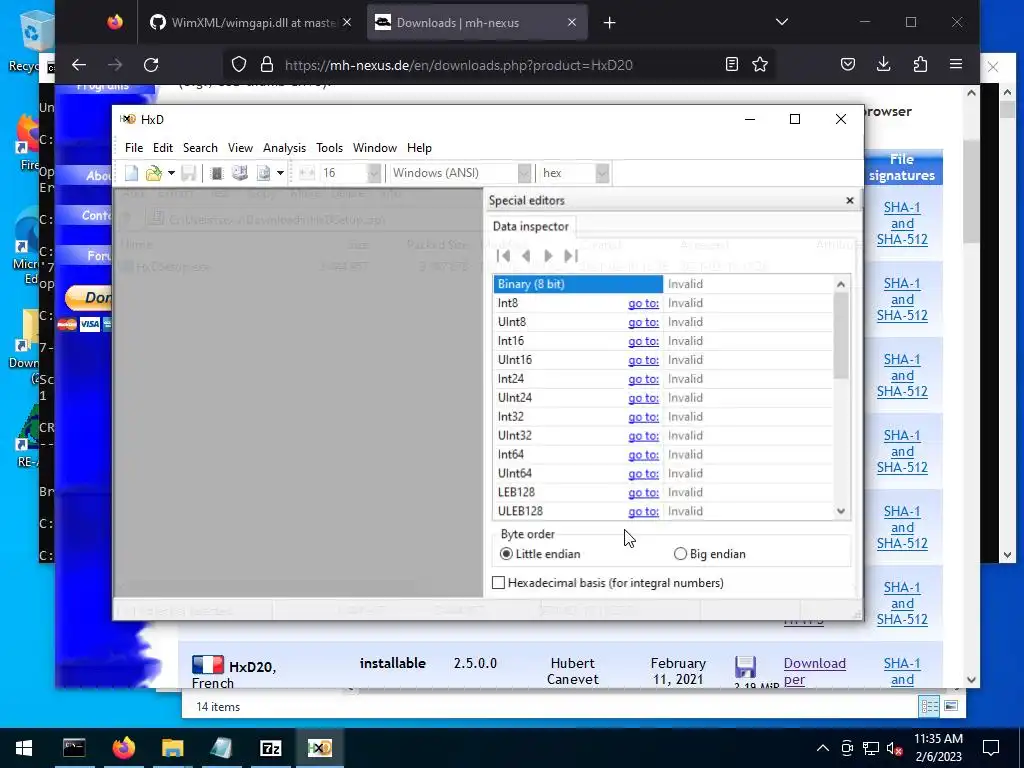
Task: Open the HxD Edit menu
Action: [x=163, y=148]
